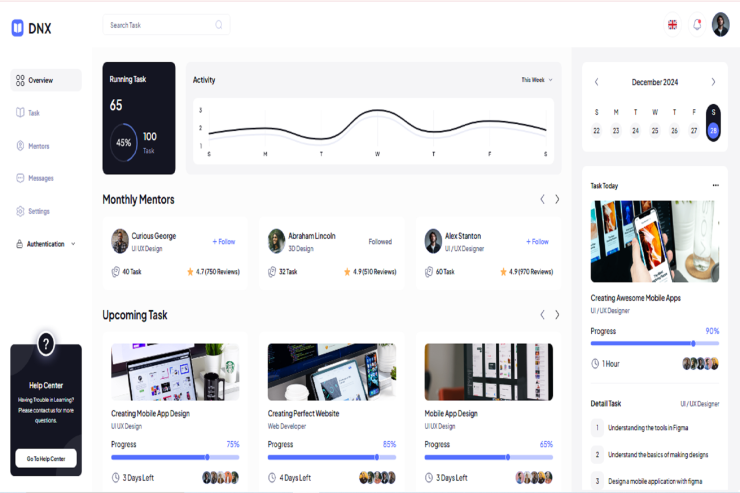This screenshot has height=493, width=740.
Task: Open the user profile avatar
Action: (720, 25)
